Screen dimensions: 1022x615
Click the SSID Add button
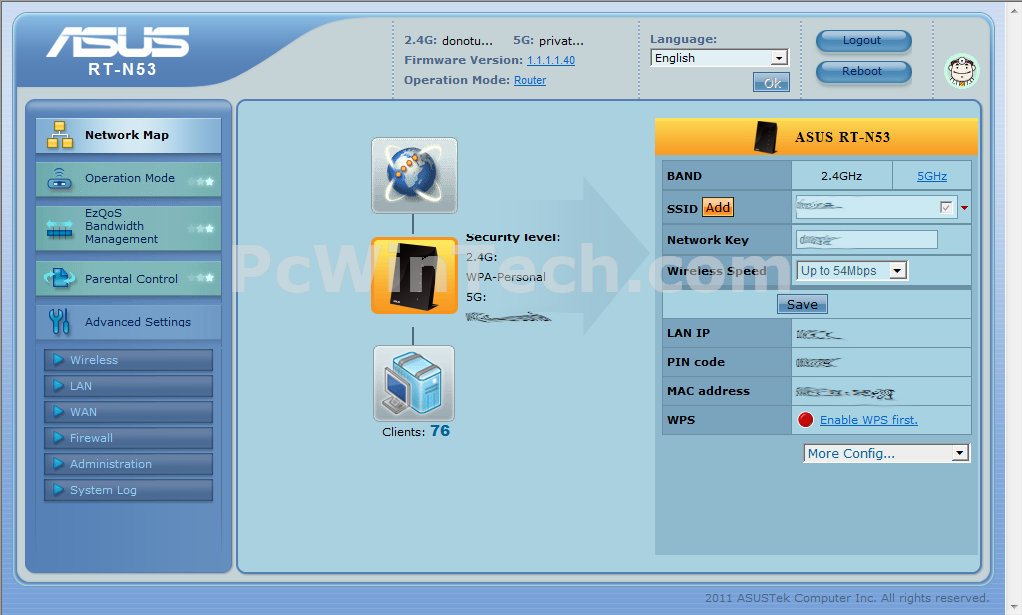tap(718, 207)
